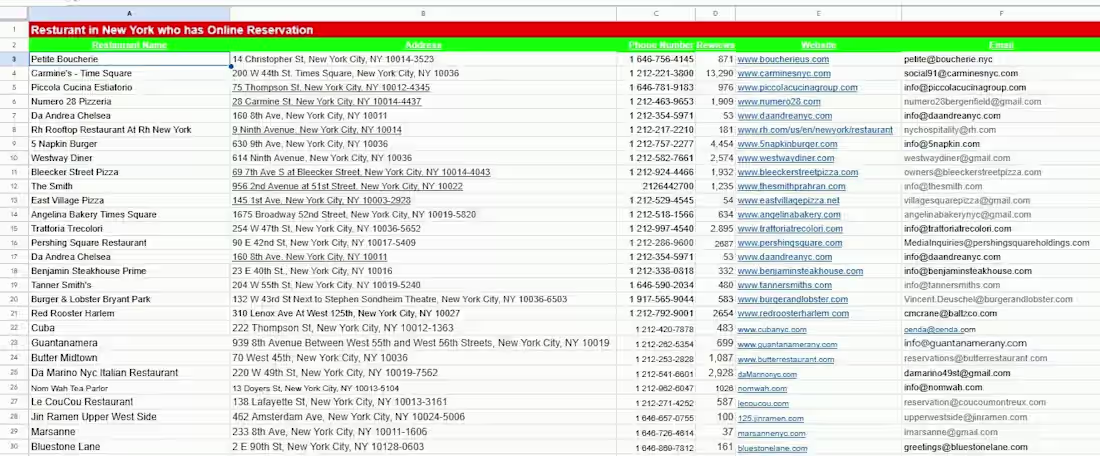Select the red title cell about Online Reservation
This screenshot has width=1100, height=456.
click(564, 29)
